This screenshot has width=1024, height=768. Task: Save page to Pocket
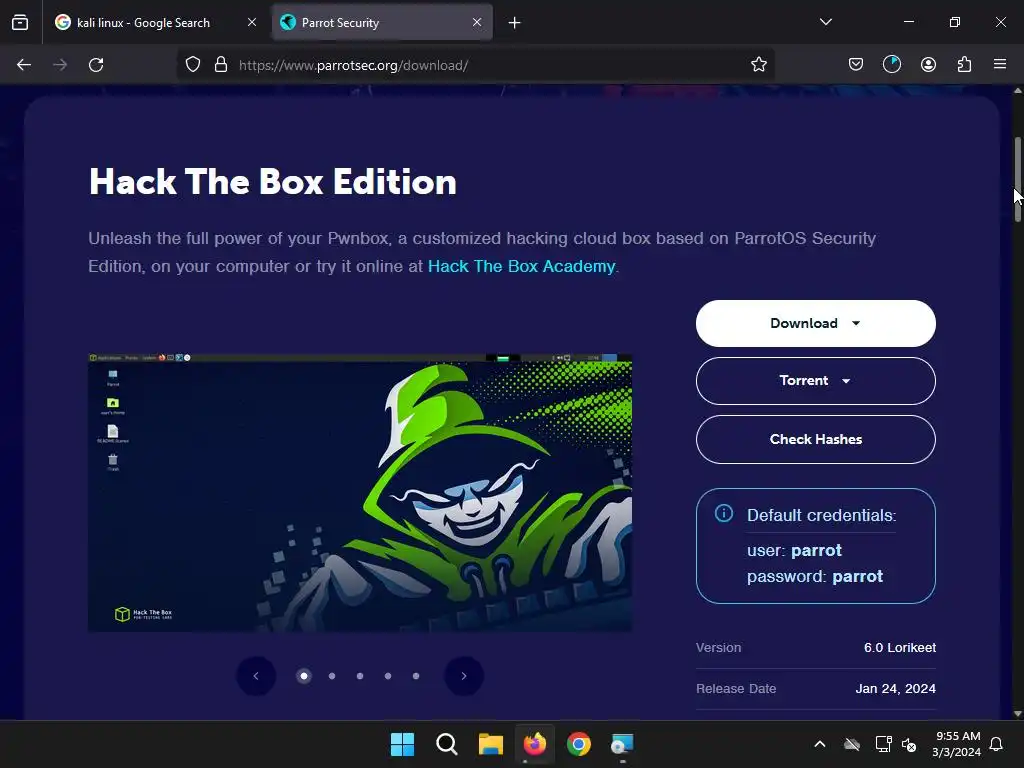[856, 65]
